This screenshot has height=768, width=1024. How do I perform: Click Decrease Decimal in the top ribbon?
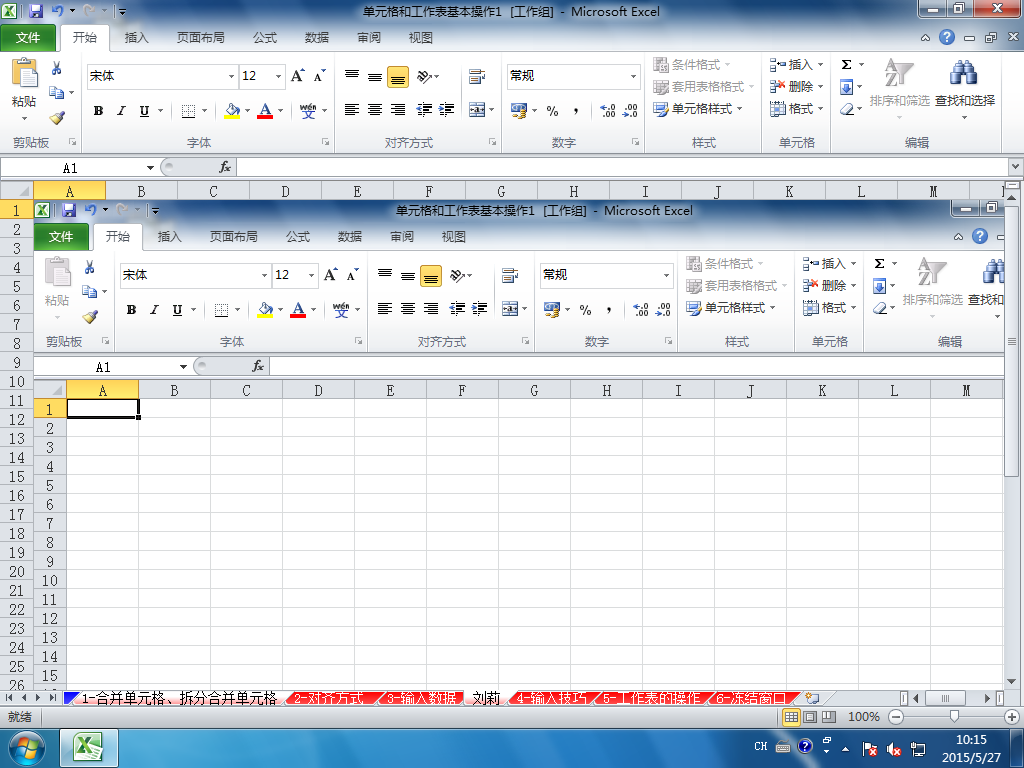click(x=630, y=110)
